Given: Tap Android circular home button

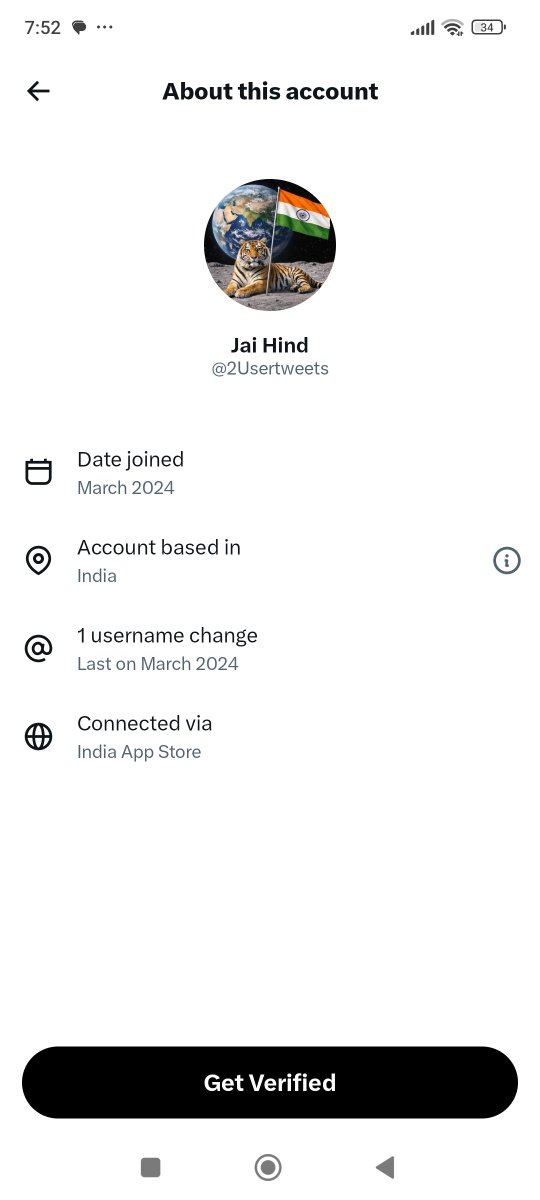Looking at the screenshot, I should [268, 1167].
